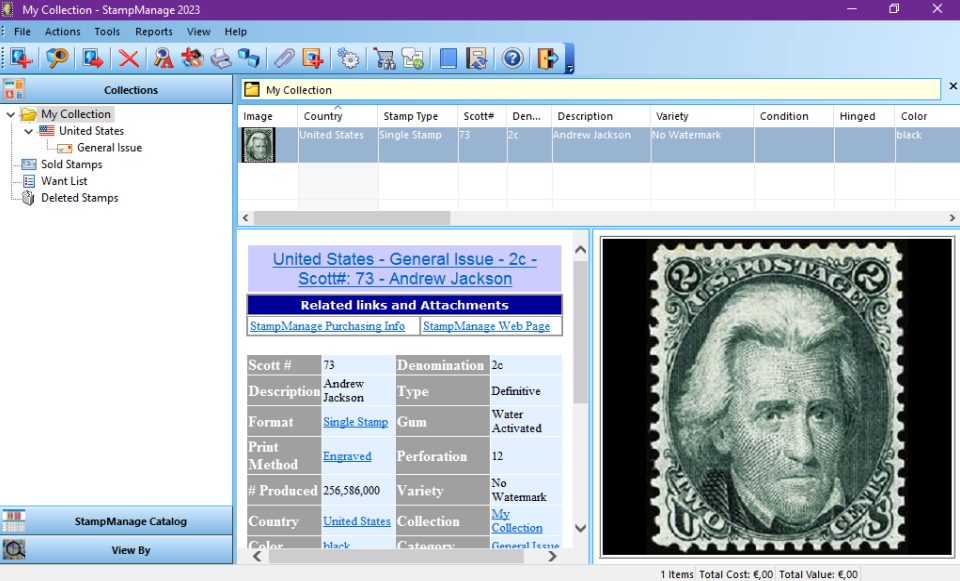The height and width of the screenshot is (581, 960).
Task: Open the StampManage Web Page link
Action: click(x=486, y=326)
